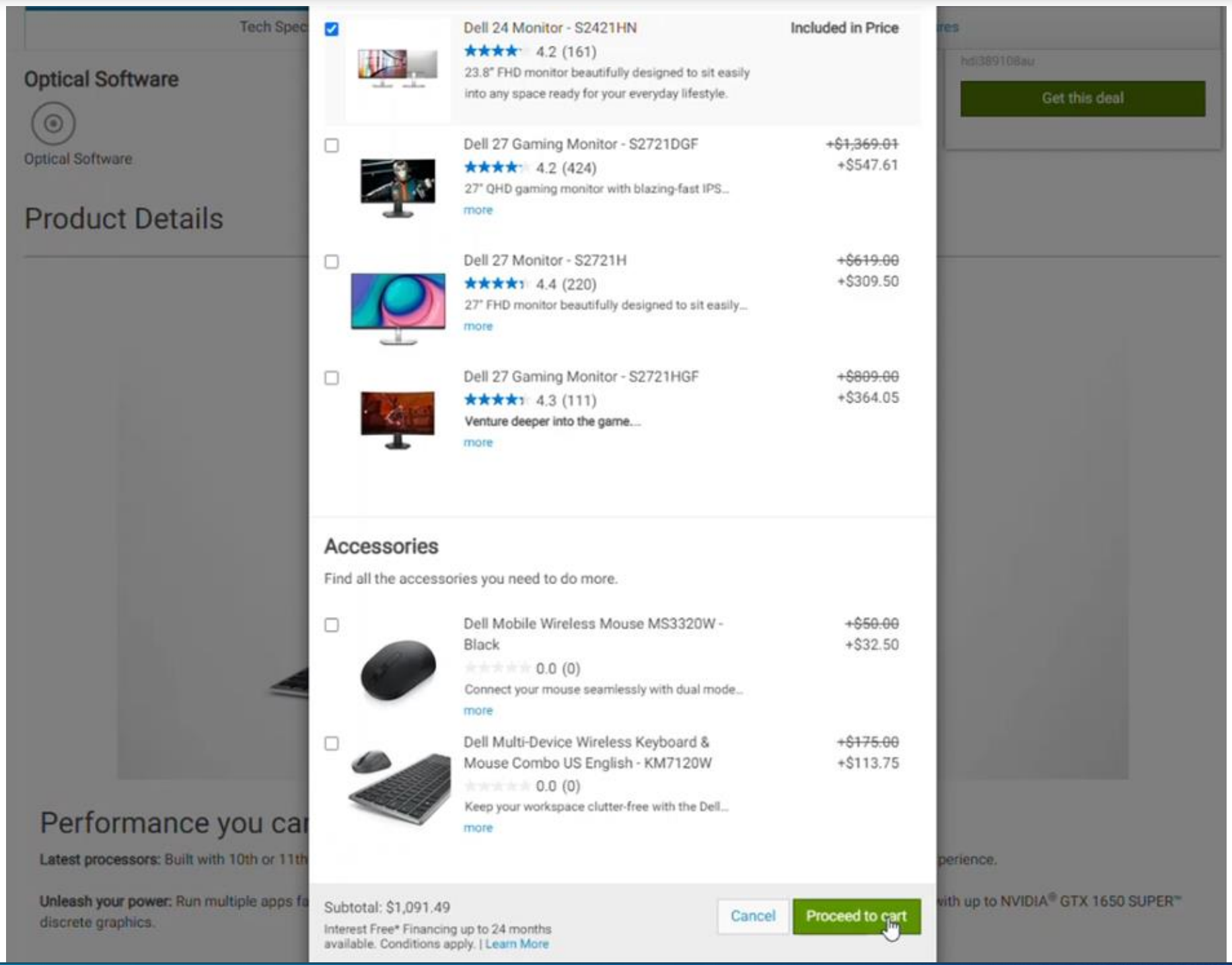This screenshot has height=965, width=1232.
Task: Expand 'more' under S2721DGF gaming monitor description
Action: (478, 210)
